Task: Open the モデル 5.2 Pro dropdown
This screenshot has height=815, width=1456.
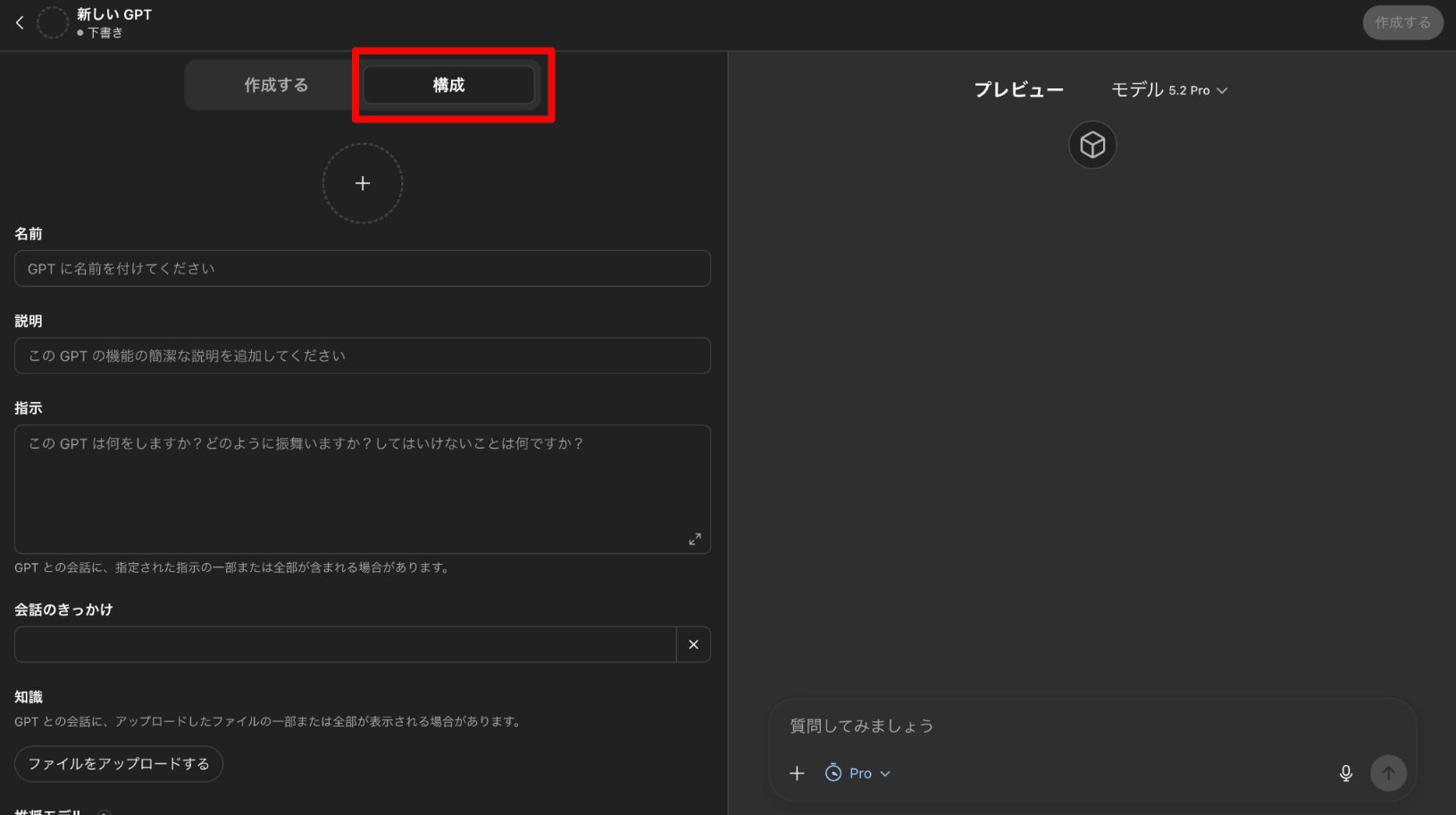Action: tap(1168, 90)
